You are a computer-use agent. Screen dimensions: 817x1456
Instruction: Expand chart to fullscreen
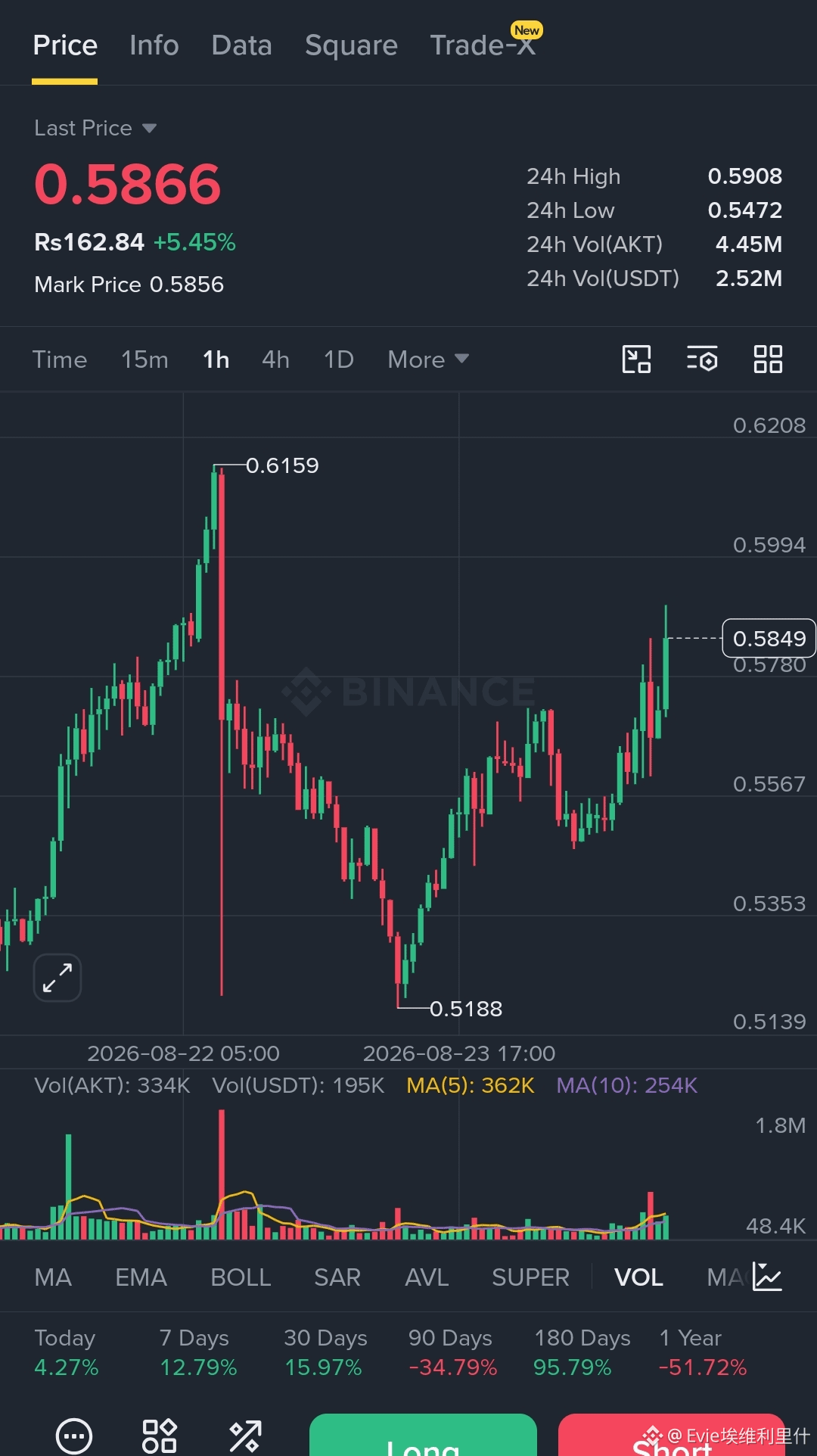[57, 978]
